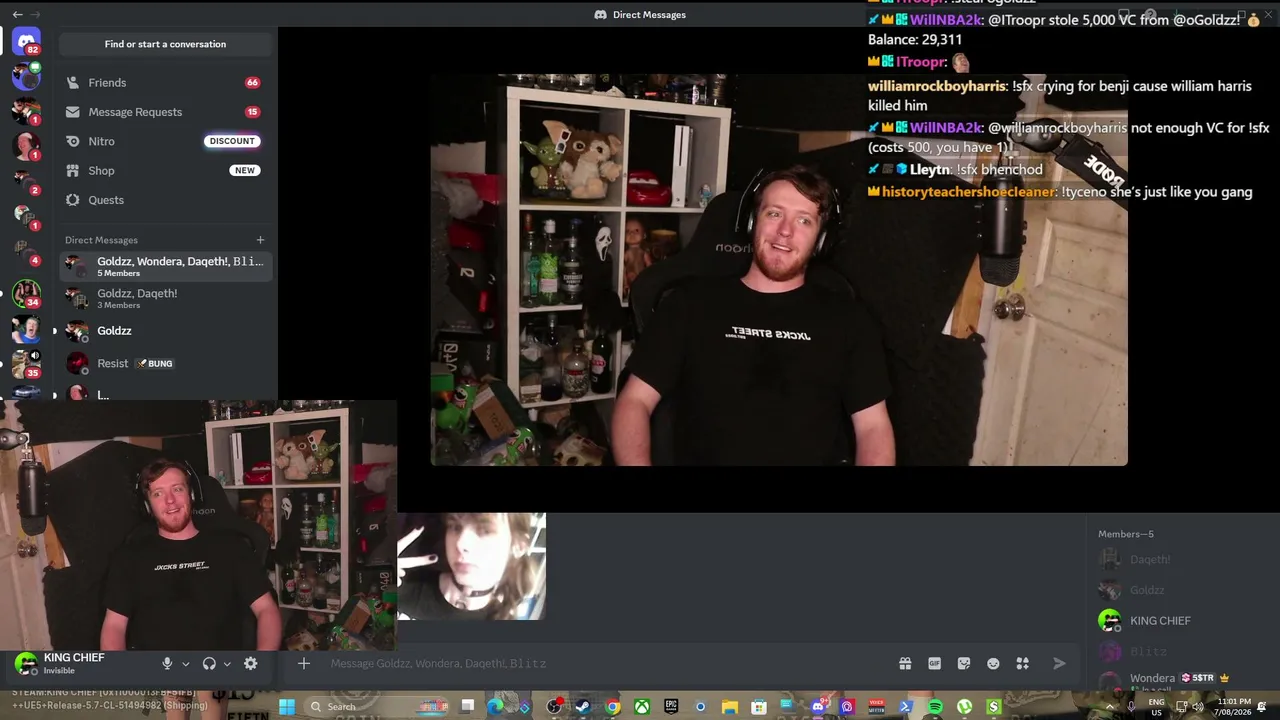
Task: Open Discord home Direct Messages icon
Action: [x=27, y=41]
